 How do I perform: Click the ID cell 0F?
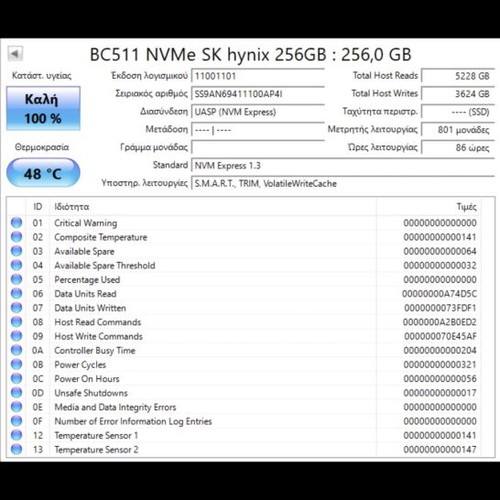tap(37, 421)
